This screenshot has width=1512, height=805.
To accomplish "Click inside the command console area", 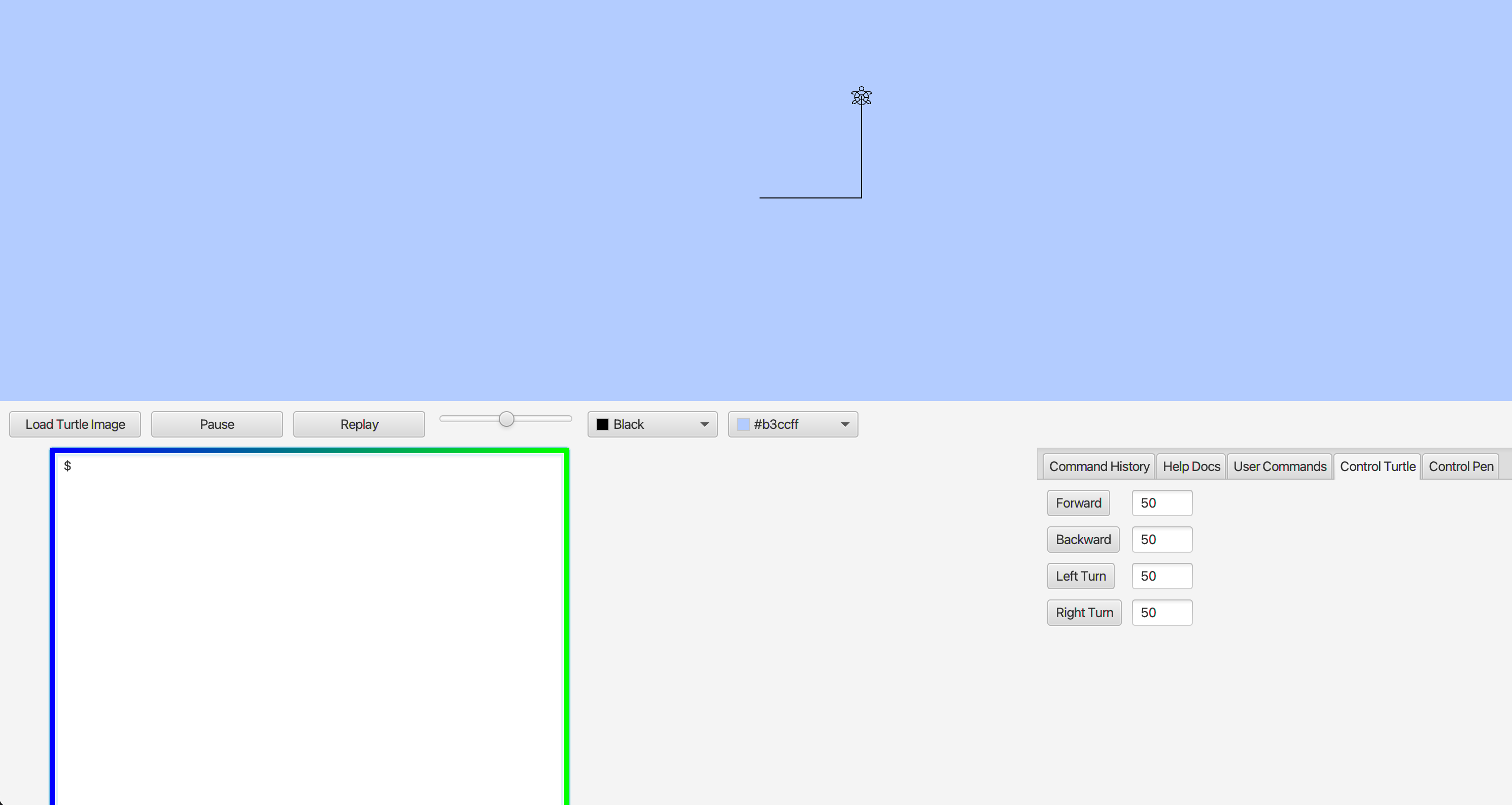I will pos(310,628).
